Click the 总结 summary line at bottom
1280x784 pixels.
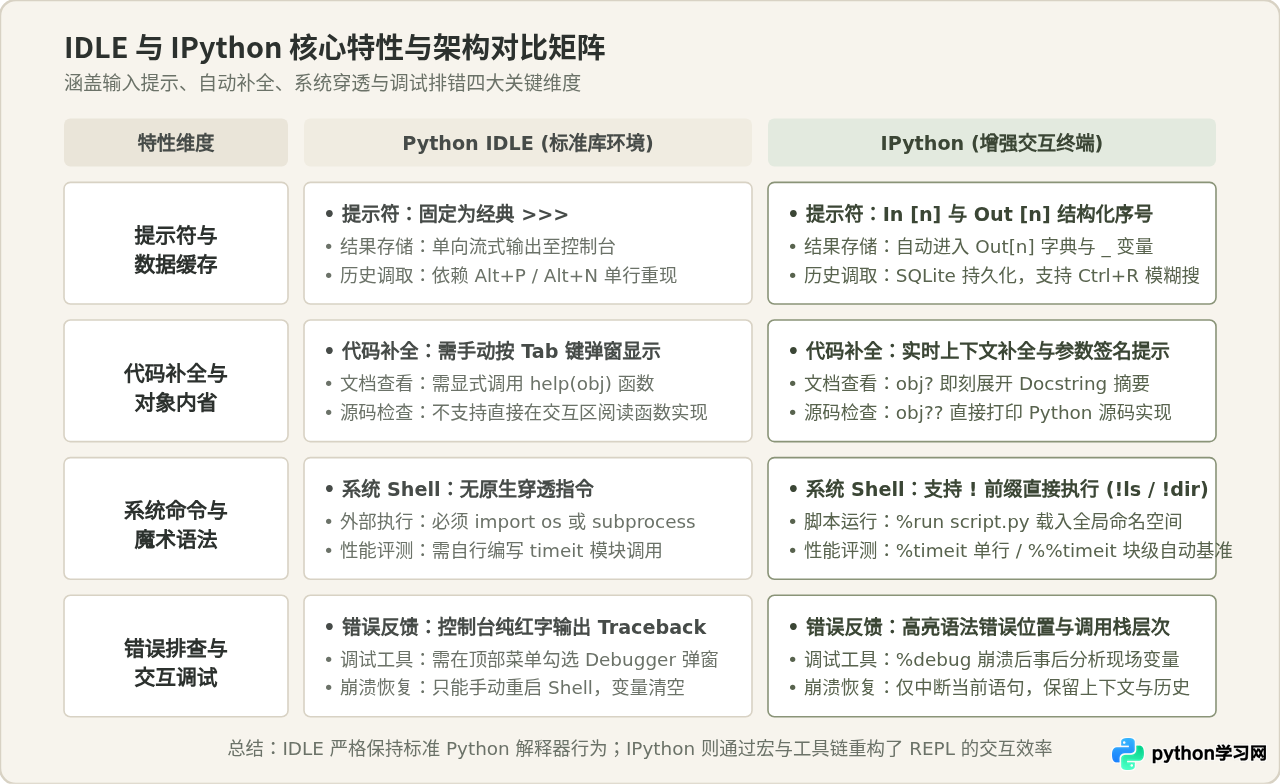pos(640,749)
